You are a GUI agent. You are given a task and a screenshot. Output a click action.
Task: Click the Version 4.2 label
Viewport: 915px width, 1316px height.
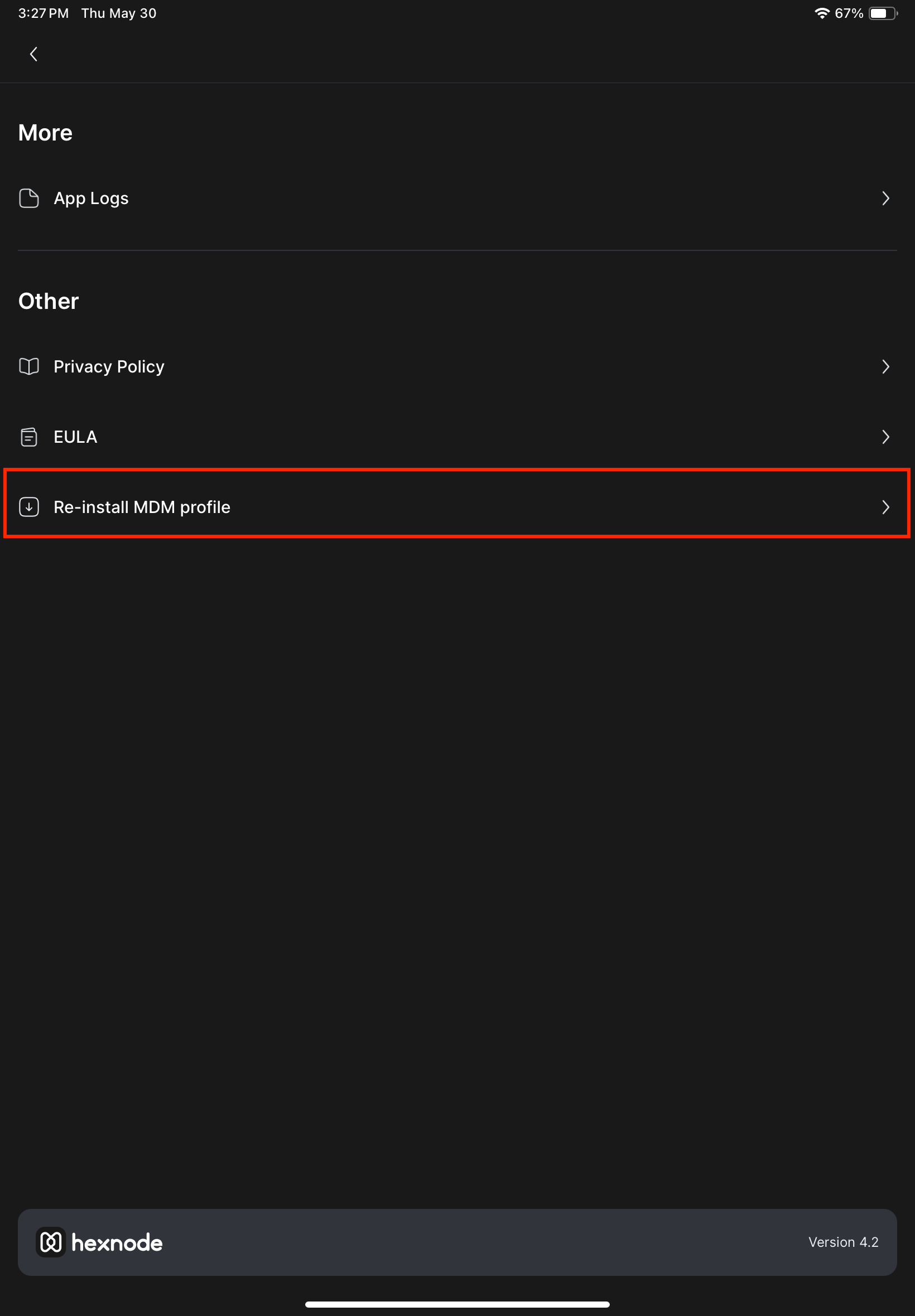coord(844,1242)
